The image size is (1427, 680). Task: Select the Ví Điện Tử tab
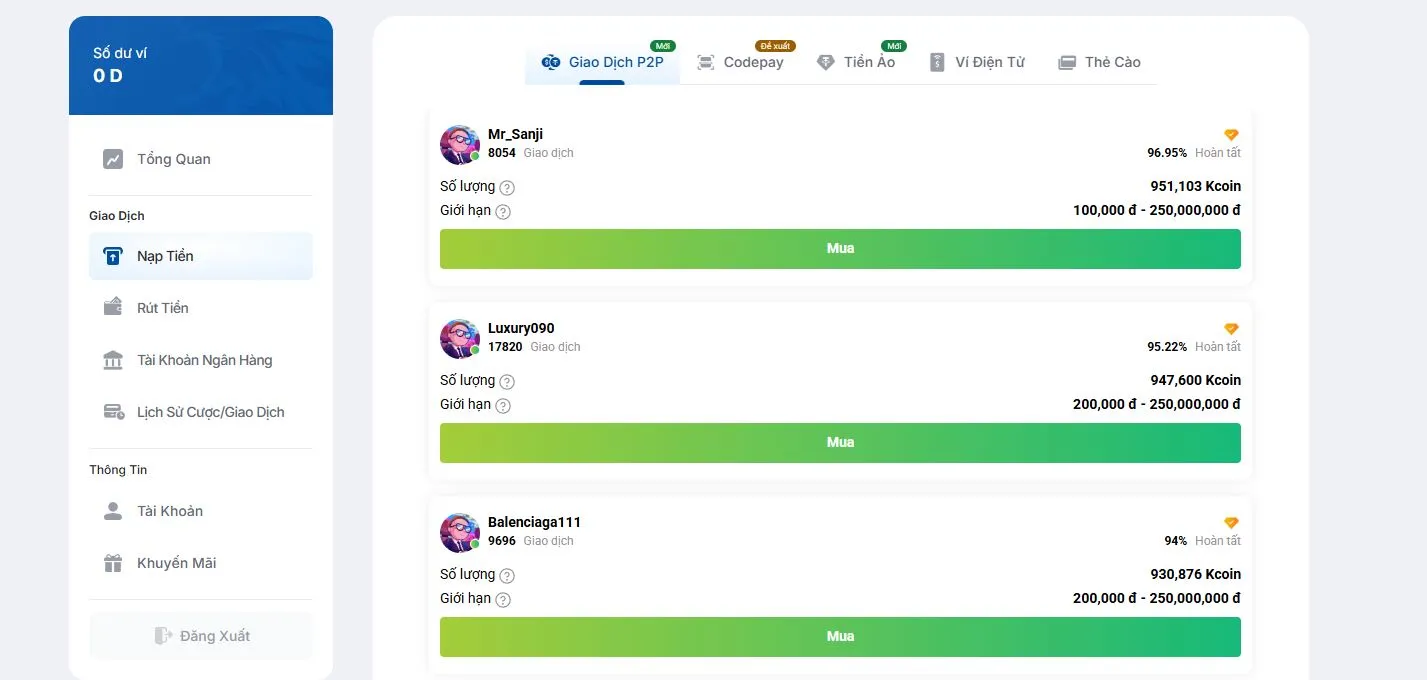pyautogui.click(x=977, y=62)
